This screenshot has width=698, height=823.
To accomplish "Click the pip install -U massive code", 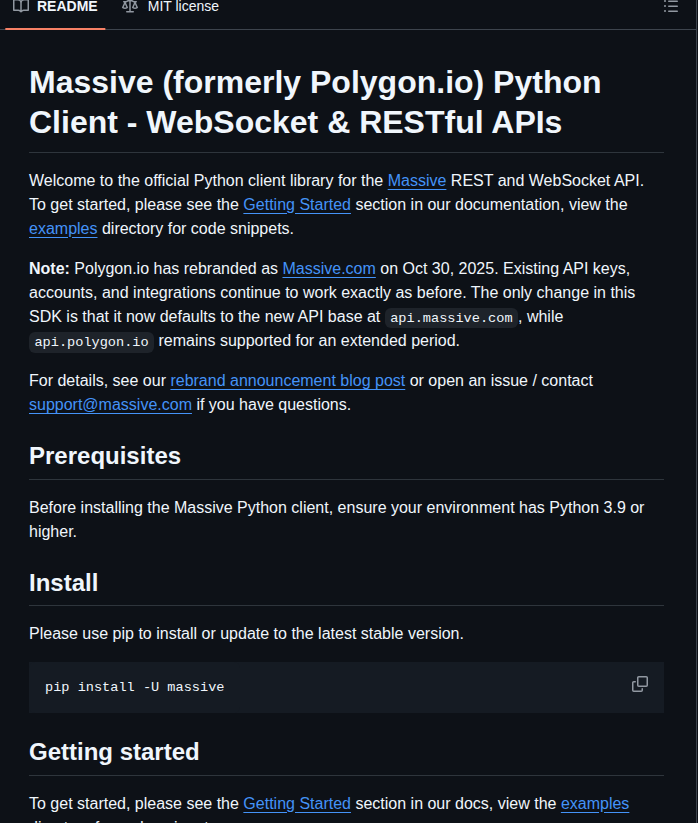I will click(134, 687).
